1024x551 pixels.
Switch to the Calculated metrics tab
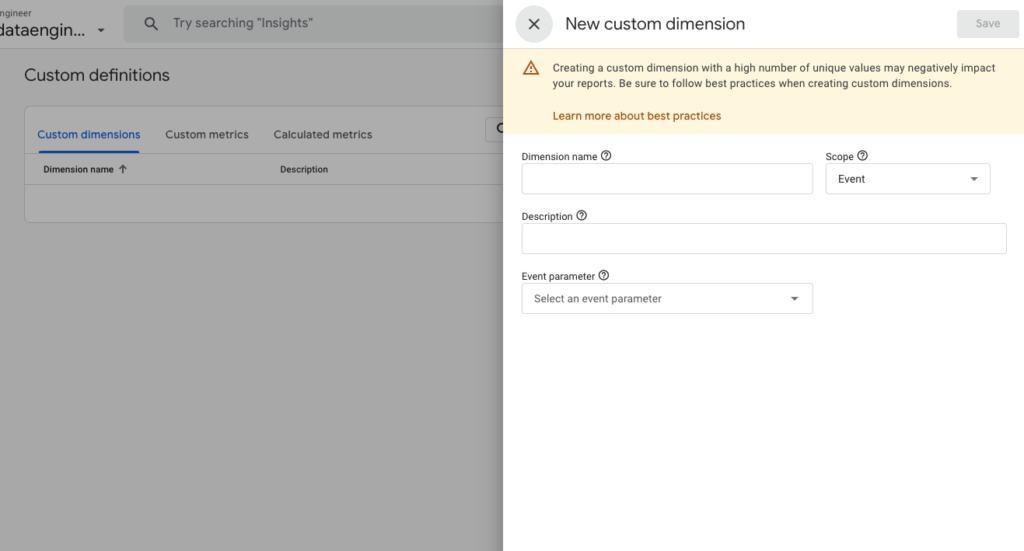322,134
